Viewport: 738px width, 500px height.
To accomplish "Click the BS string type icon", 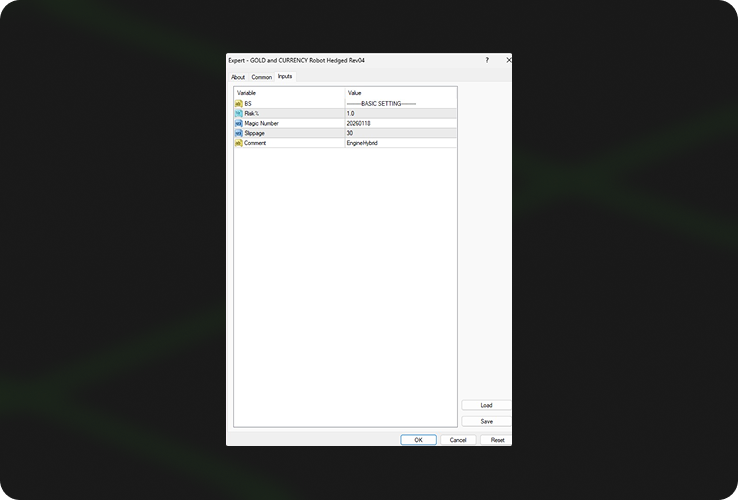I will pos(239,103).
